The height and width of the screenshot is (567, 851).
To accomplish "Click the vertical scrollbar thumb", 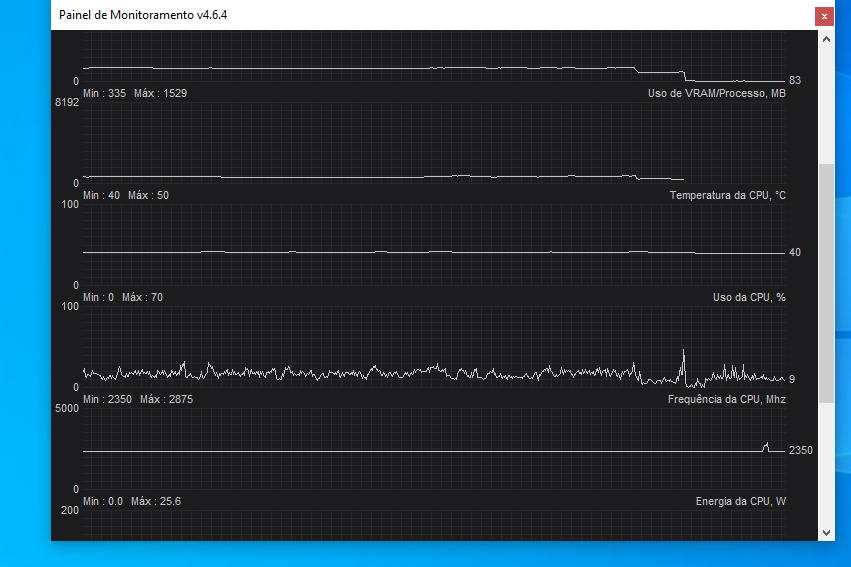I will (x=826, y=283).
